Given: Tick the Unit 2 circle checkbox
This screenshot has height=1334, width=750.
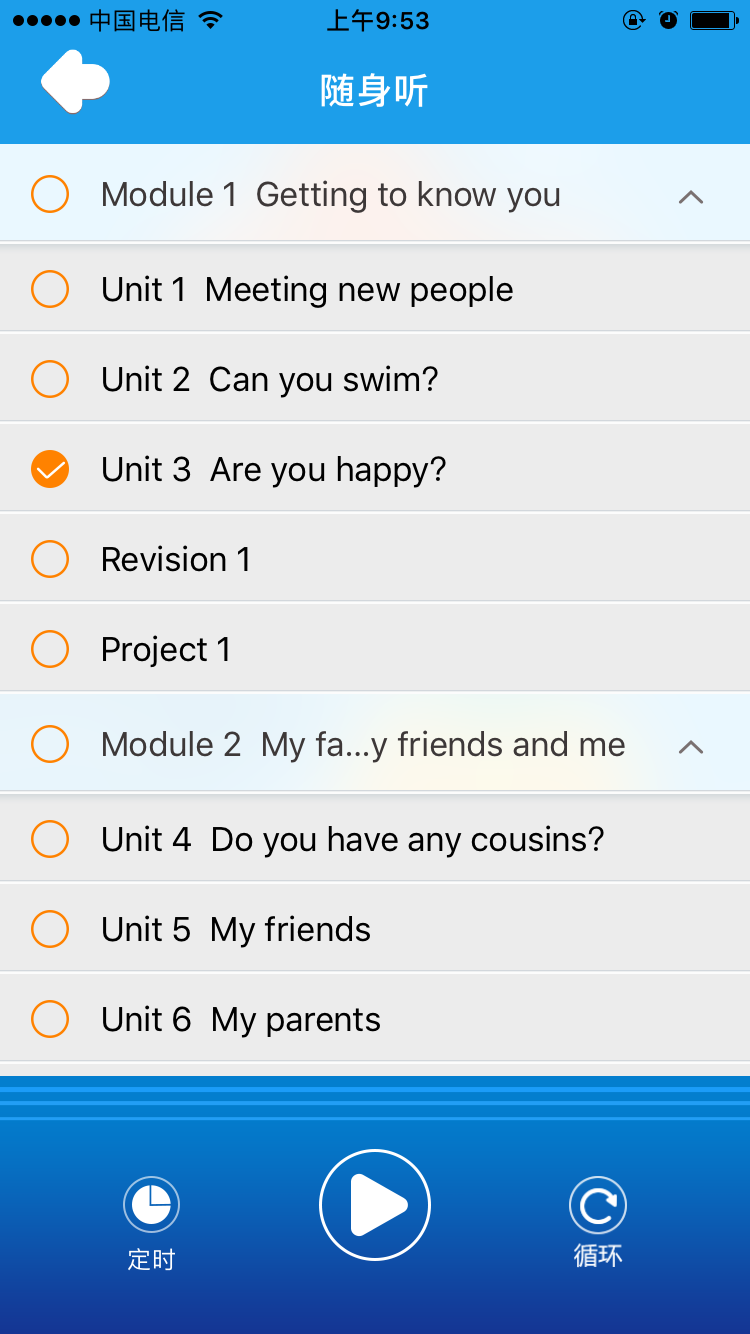Looking at the screenshot, I should [50, 379].
